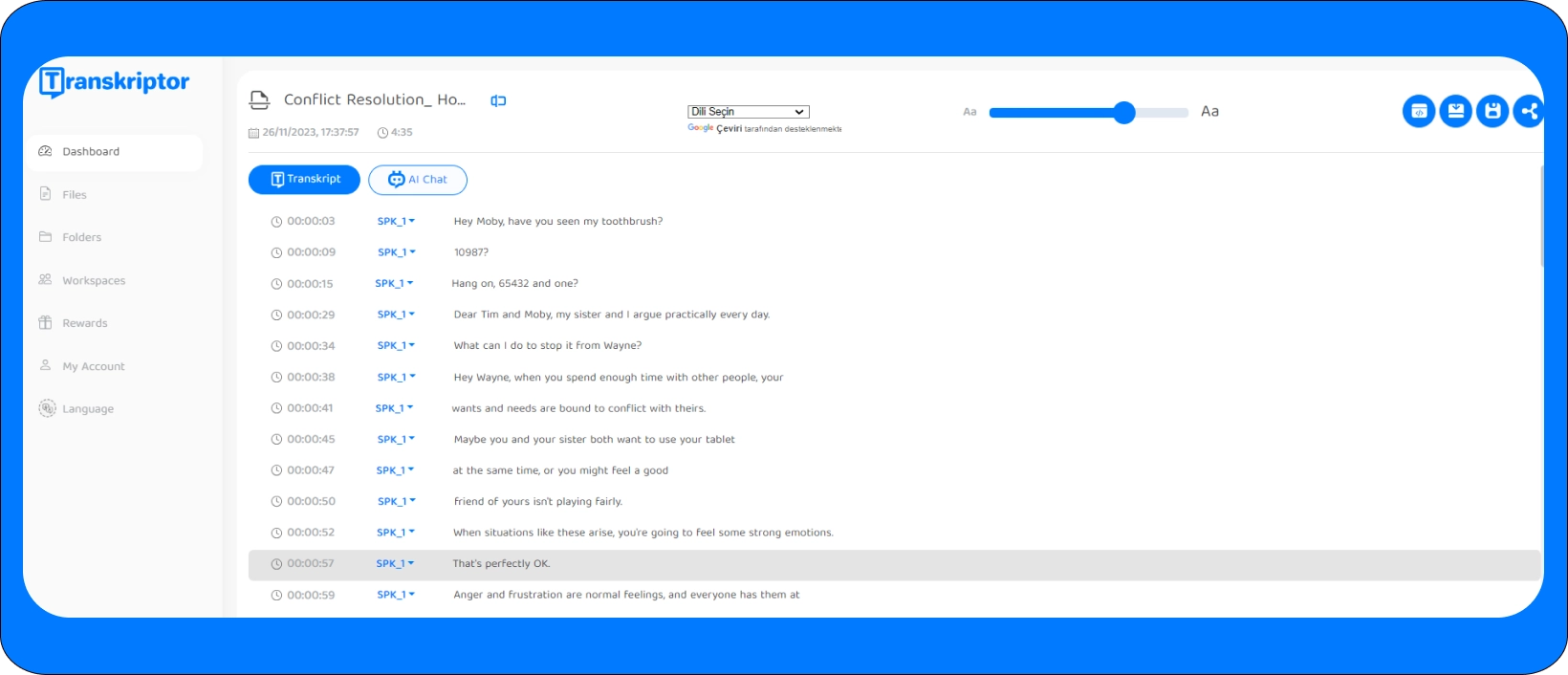The image size is (1568, 675).
Task: Open the Dili Seçin language dropdown
Action: pyautogui.click(x=749, y=112)
